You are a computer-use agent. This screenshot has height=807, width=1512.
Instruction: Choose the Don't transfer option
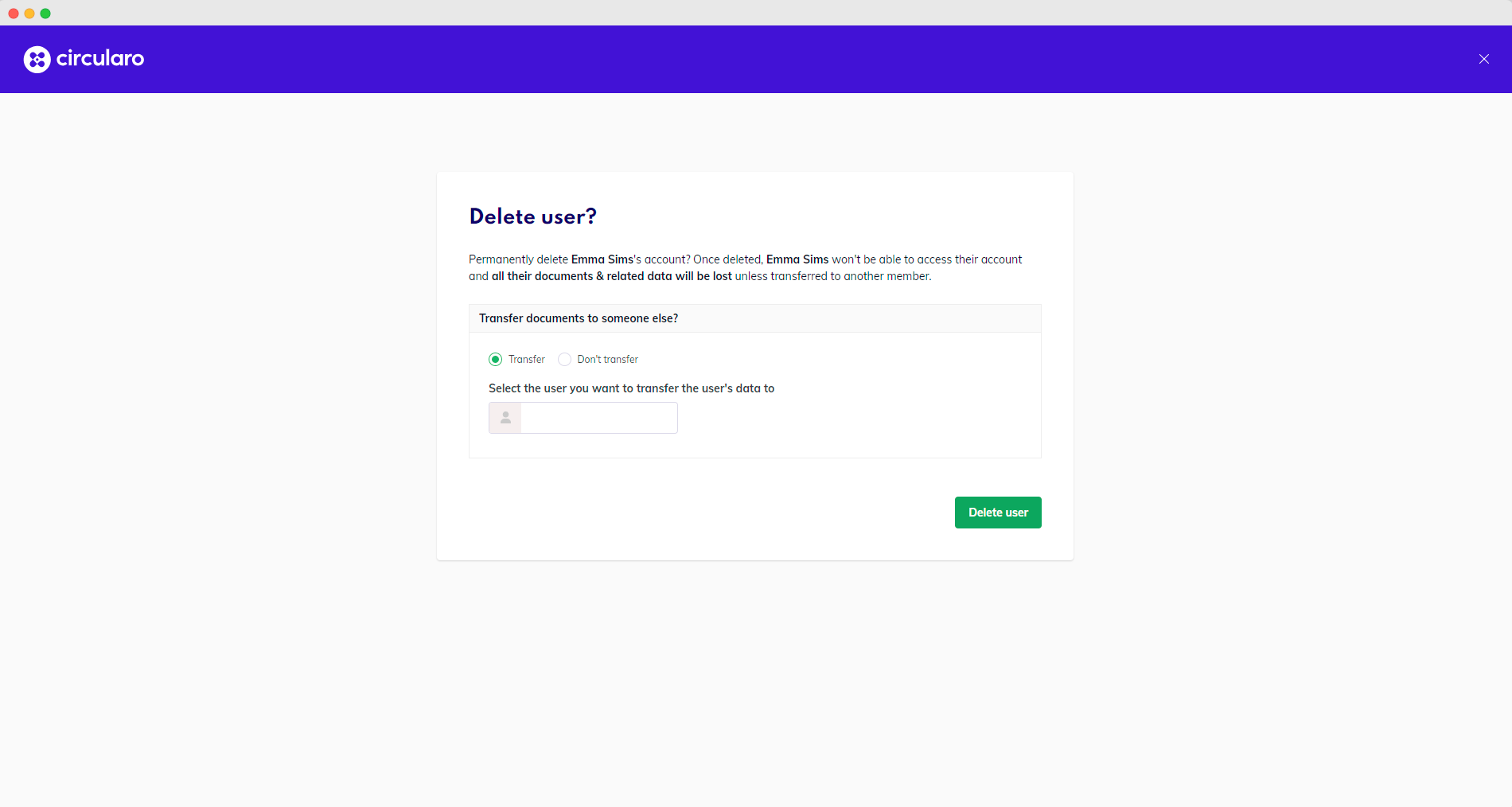coord(564,359)
